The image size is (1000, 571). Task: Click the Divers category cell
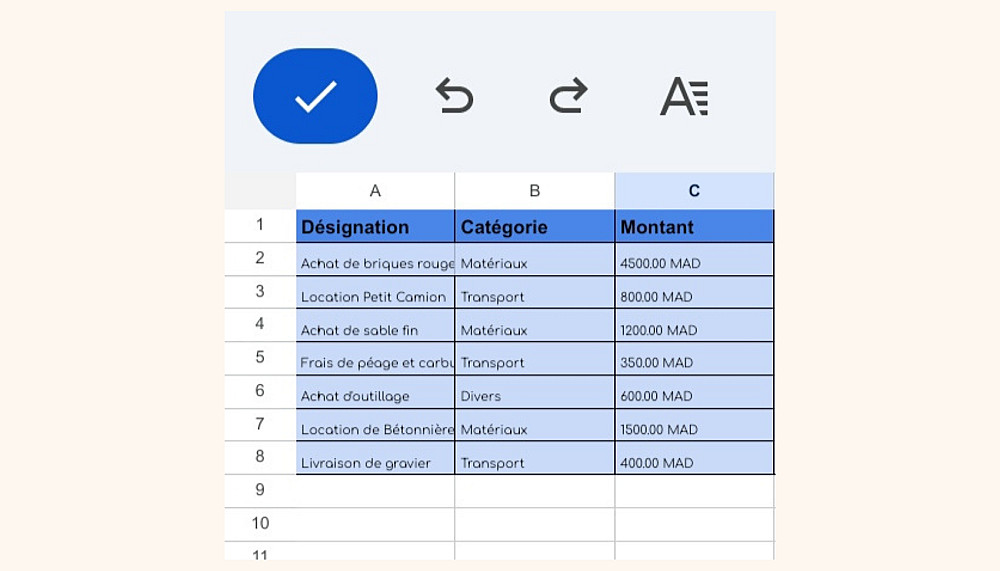pos(534,396)
